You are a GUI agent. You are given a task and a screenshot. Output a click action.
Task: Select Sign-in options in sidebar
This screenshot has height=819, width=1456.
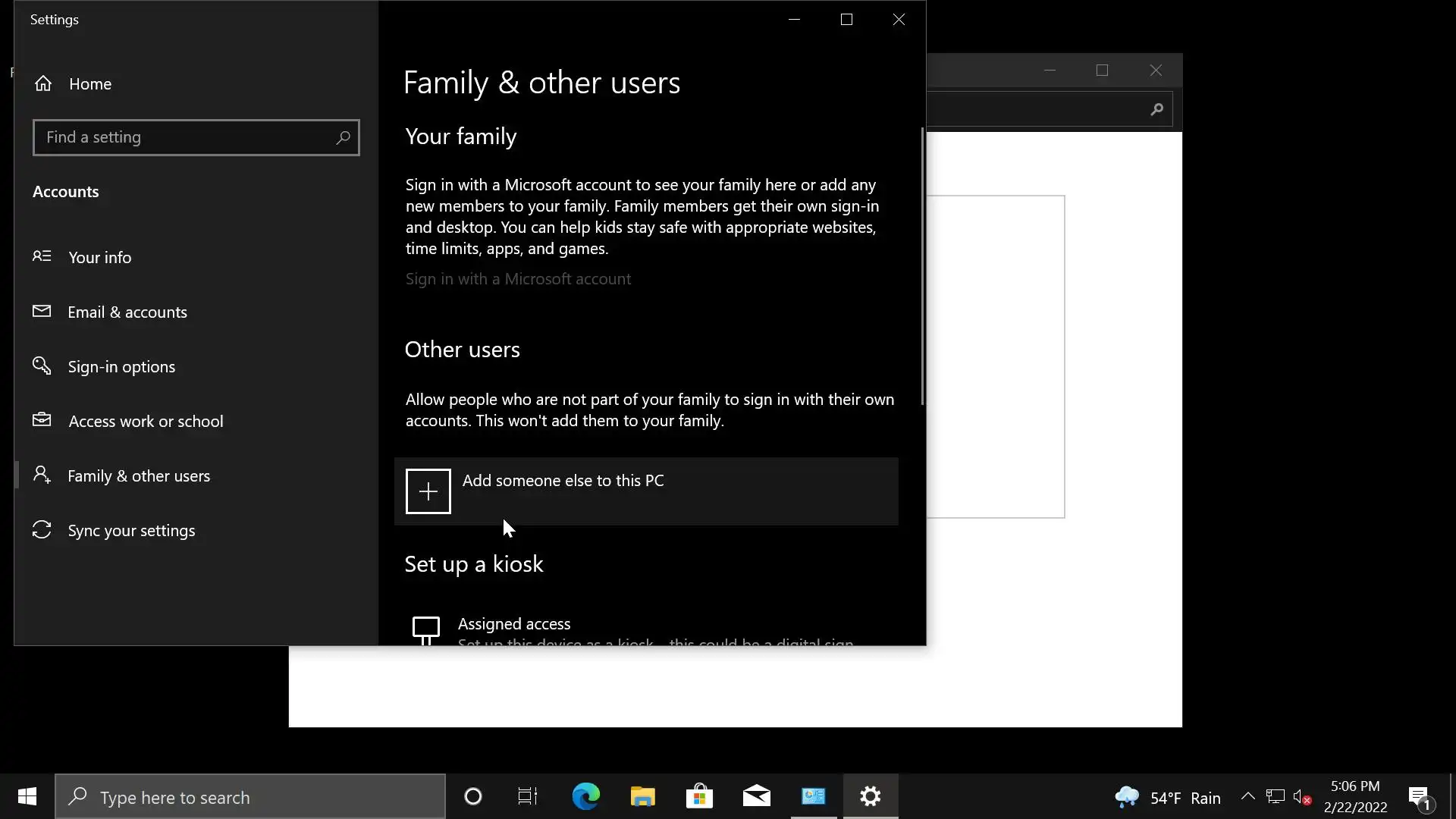click(x=121, y=366)
